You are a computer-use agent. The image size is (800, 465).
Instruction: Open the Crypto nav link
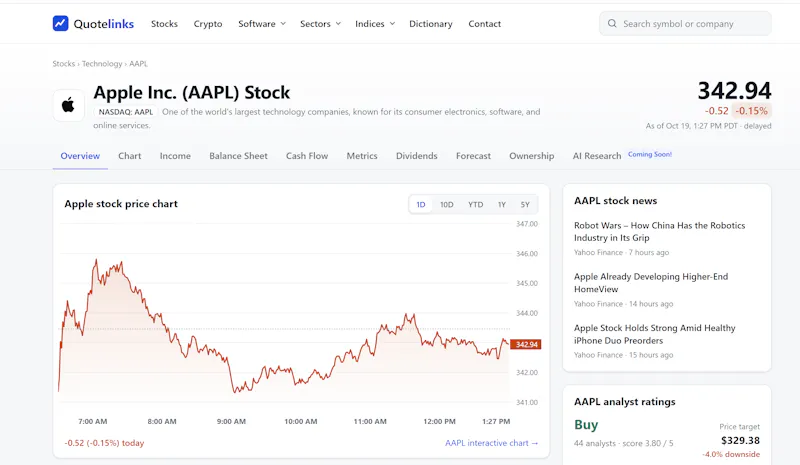208,23
